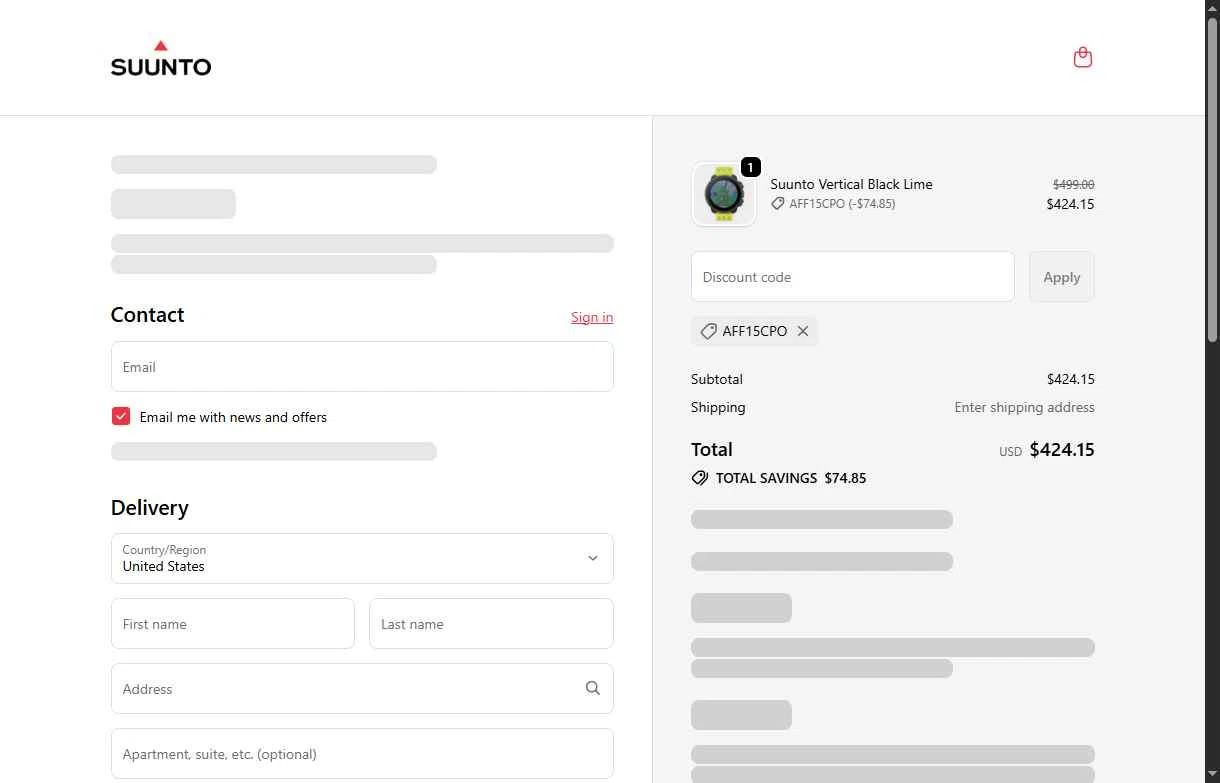Click the Enter shipping address text

pos(1024,407)
